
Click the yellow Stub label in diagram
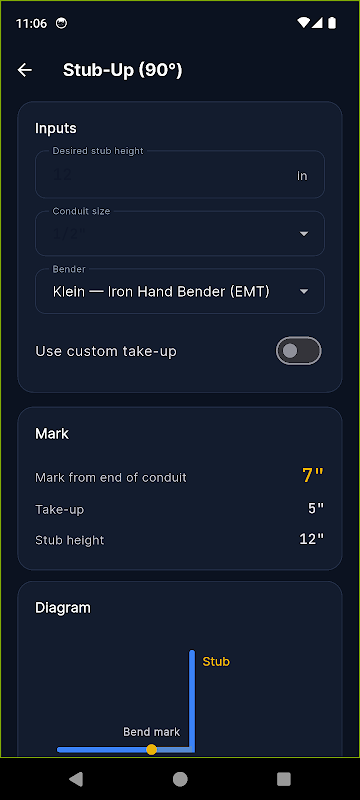click(x=216, y=662)
